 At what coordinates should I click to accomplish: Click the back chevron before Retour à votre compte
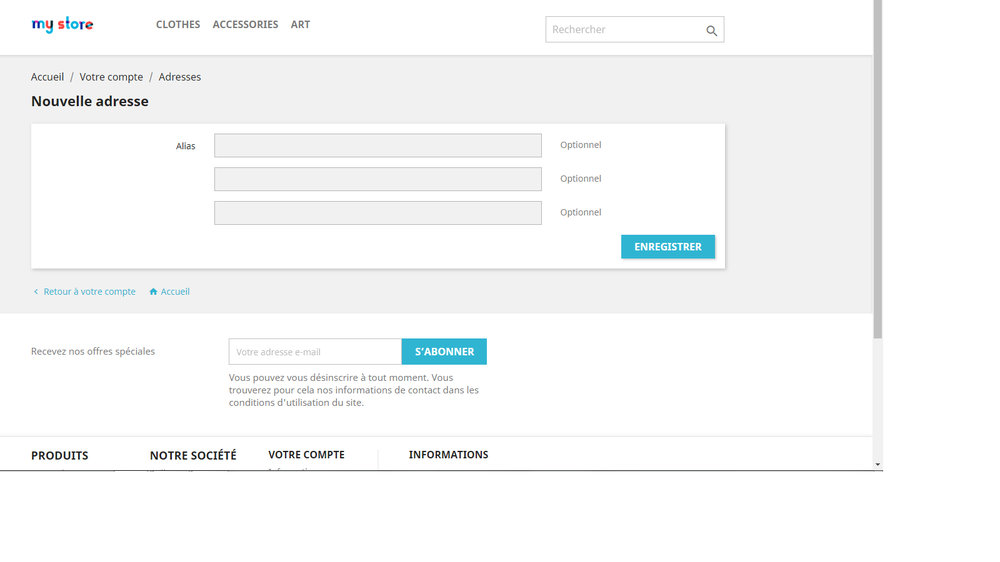click(36, 292)
